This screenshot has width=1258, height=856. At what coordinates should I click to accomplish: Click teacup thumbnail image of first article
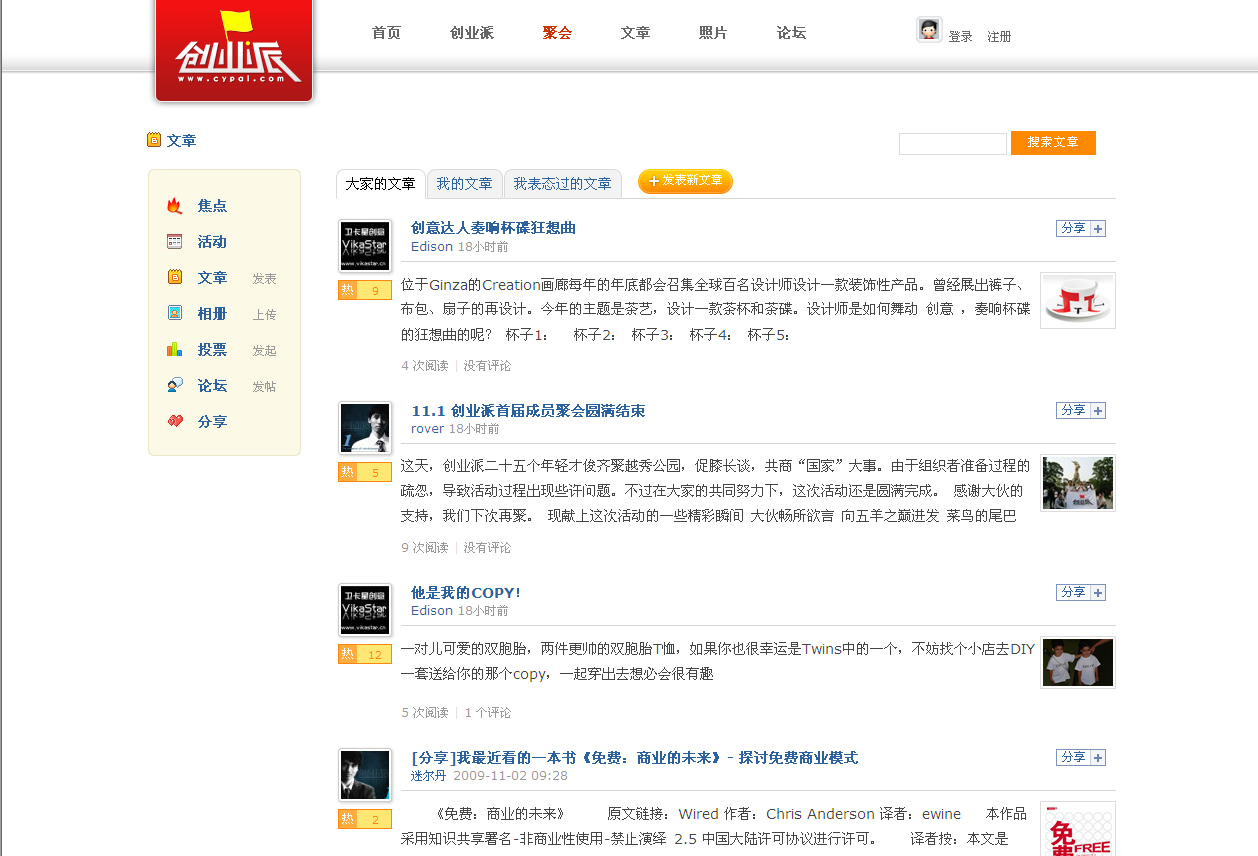1078,300
